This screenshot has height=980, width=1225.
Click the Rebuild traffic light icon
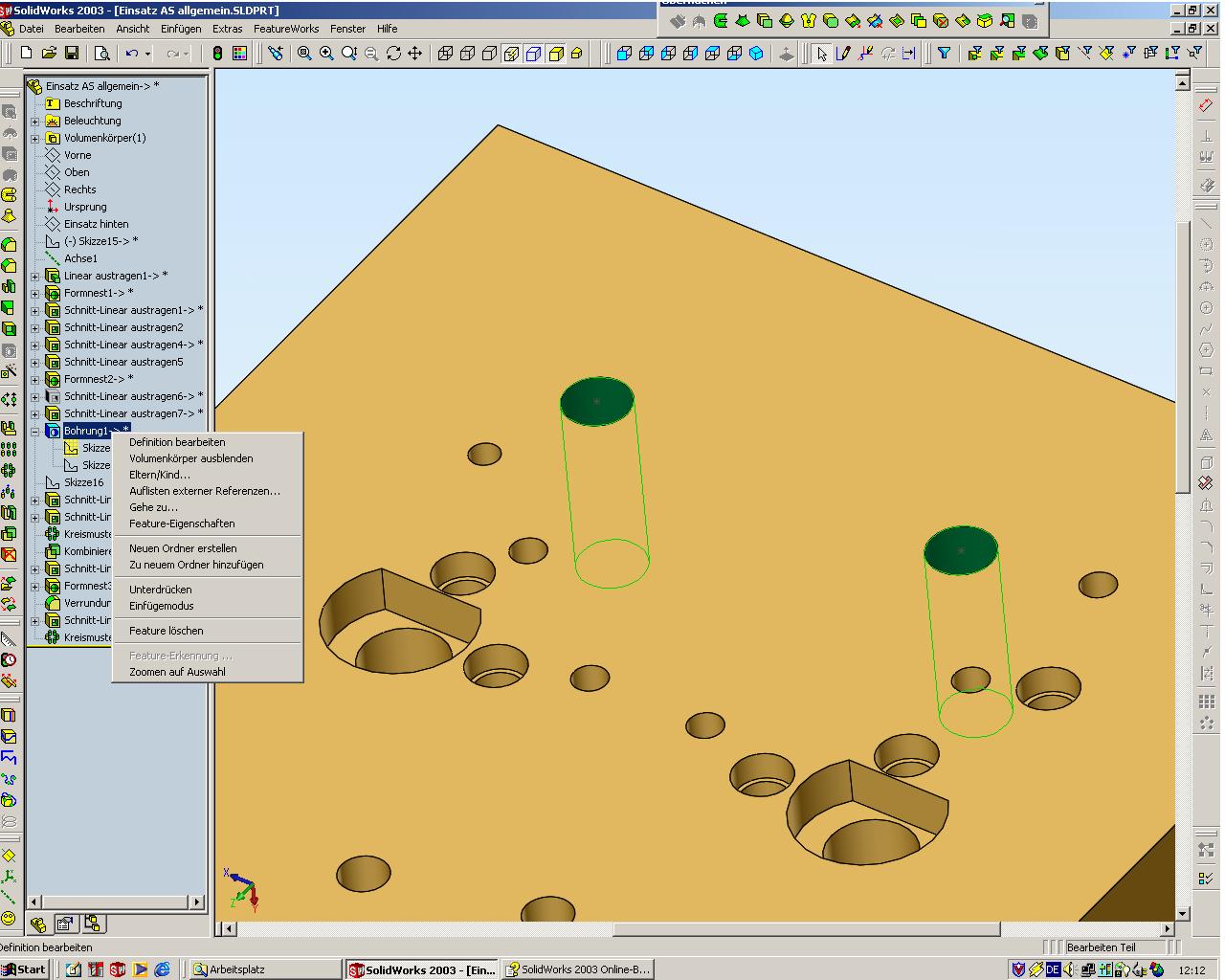click(218, 54)
